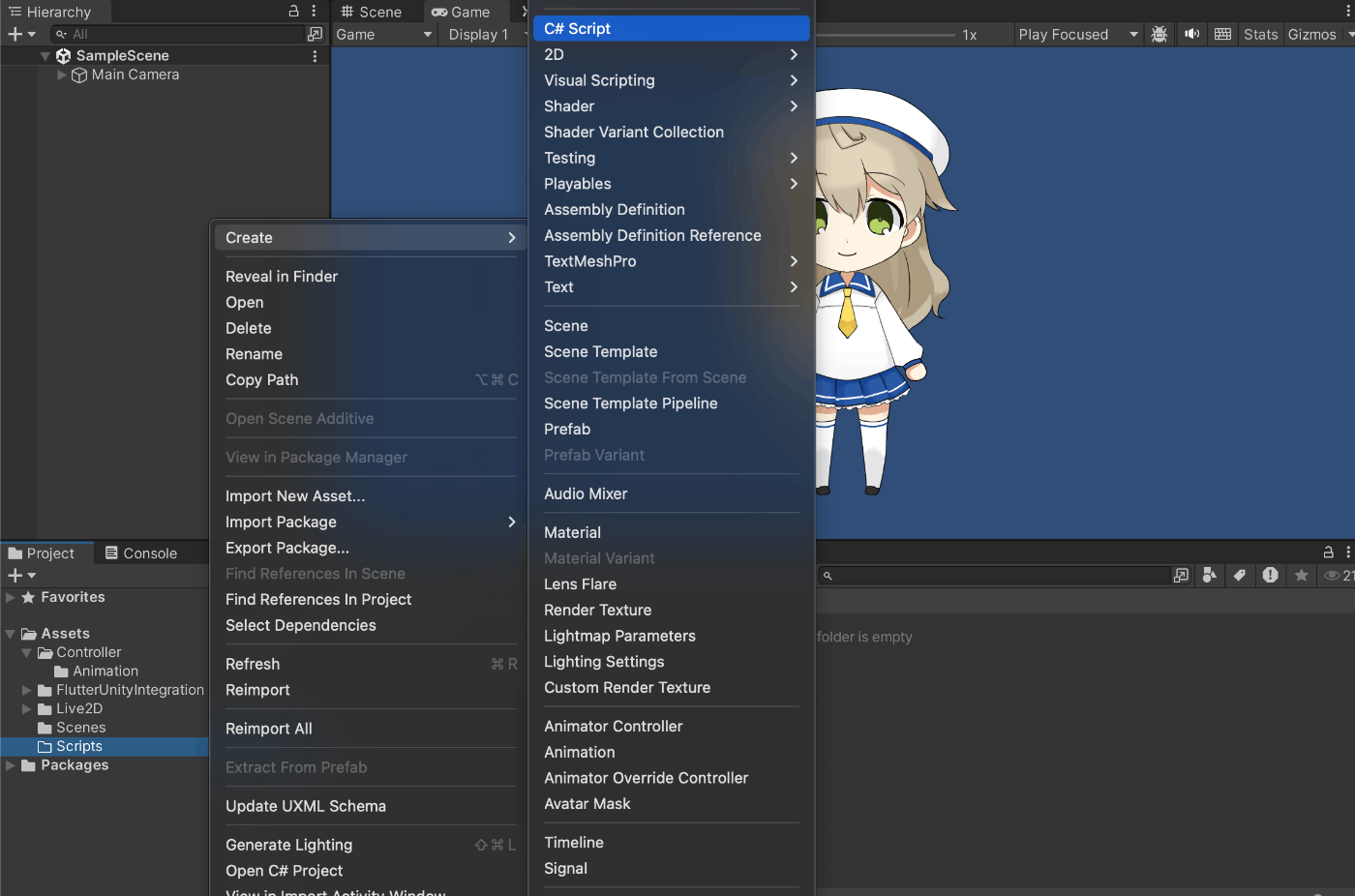Select Refresh in context menu
Viewport: 1355px width, 896px height.
pyautogui.click(x=371, y=665)
